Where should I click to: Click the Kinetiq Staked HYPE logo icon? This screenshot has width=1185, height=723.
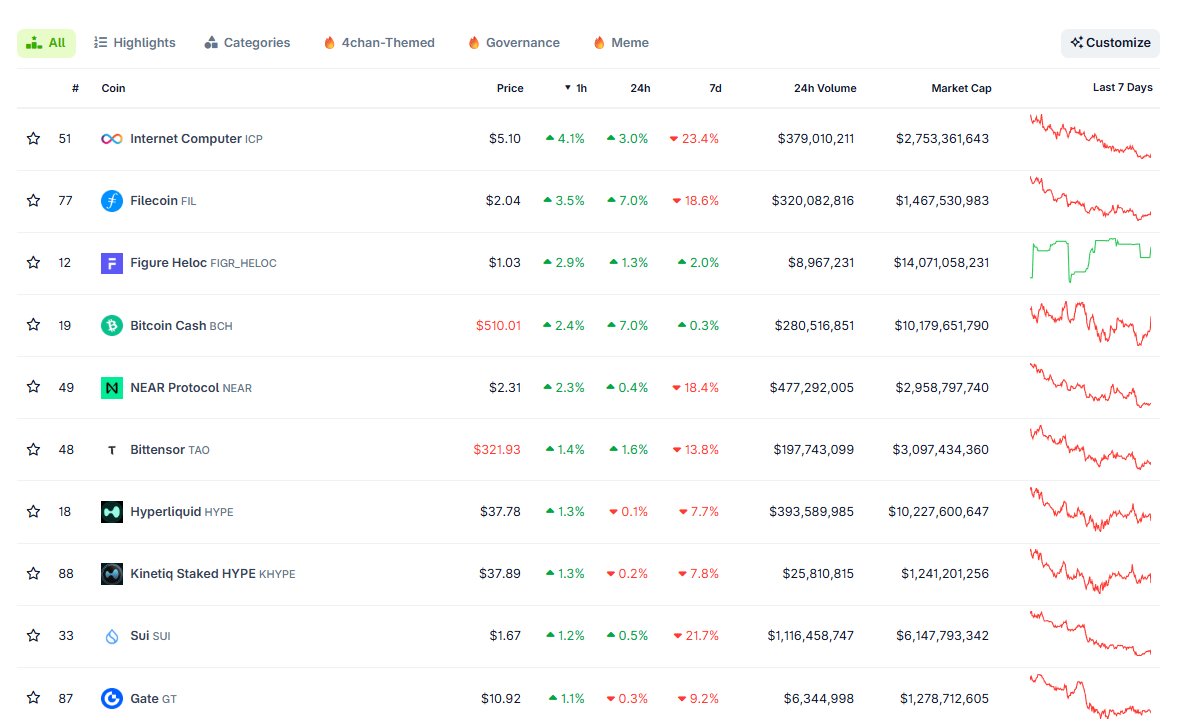[x=112, y=574]
